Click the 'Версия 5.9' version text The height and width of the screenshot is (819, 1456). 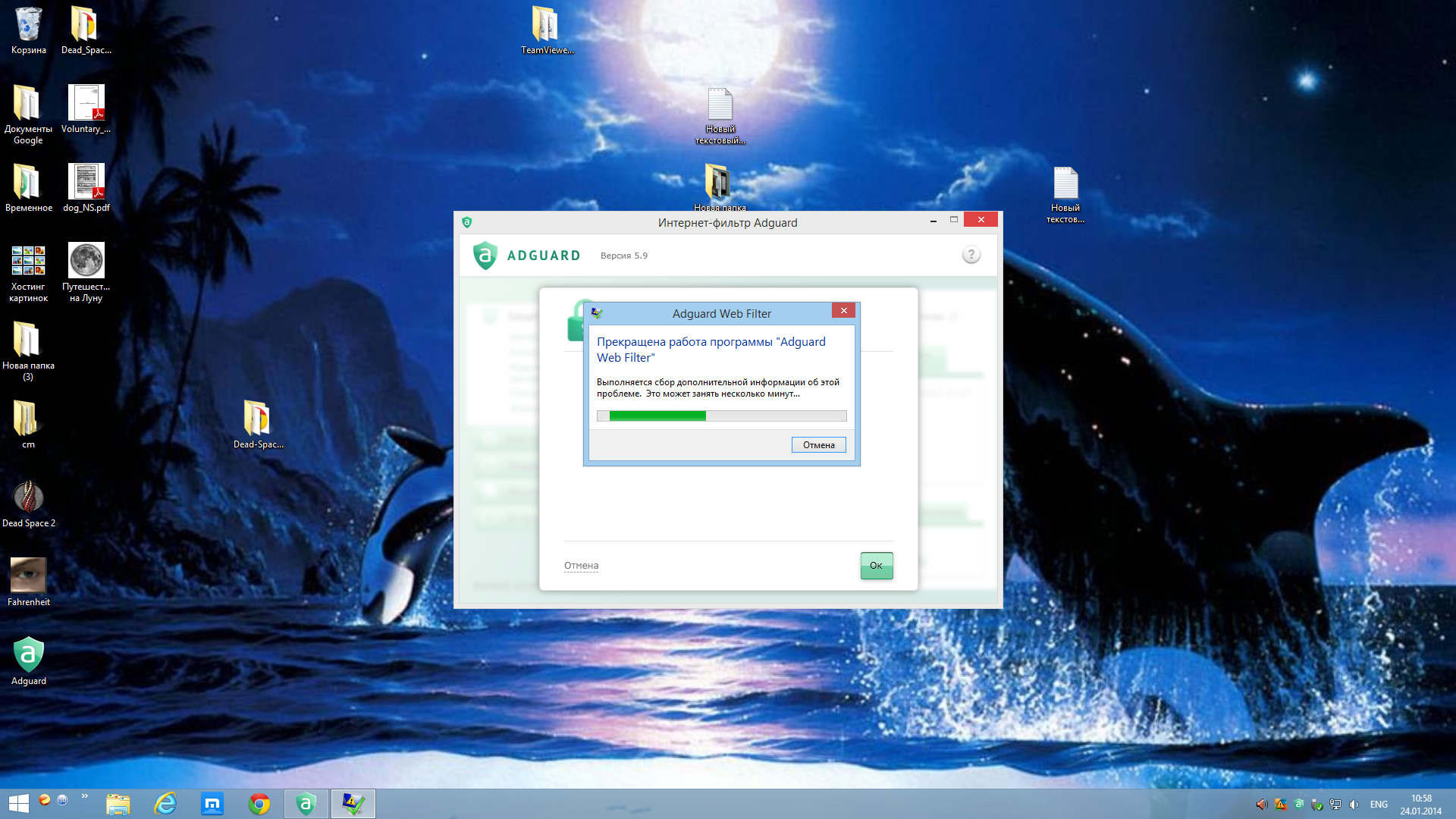pos(623,256)
